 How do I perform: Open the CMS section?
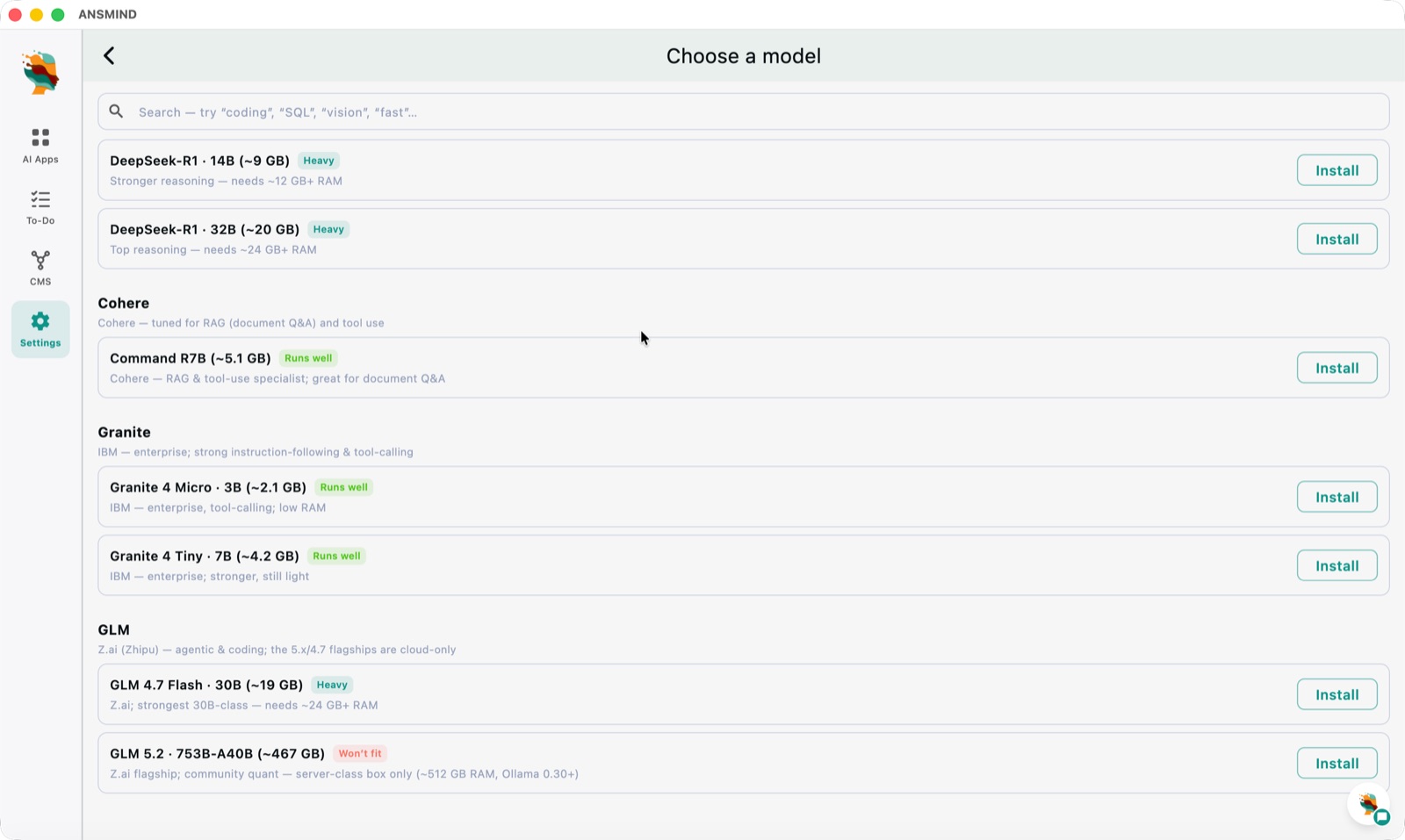click(40, 268)
